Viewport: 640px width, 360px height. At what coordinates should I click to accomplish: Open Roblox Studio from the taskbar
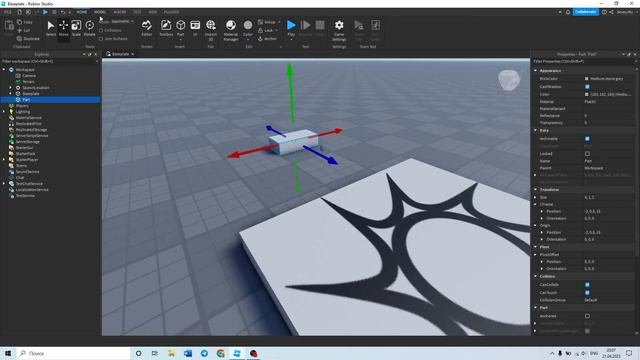tap(237, 353)
